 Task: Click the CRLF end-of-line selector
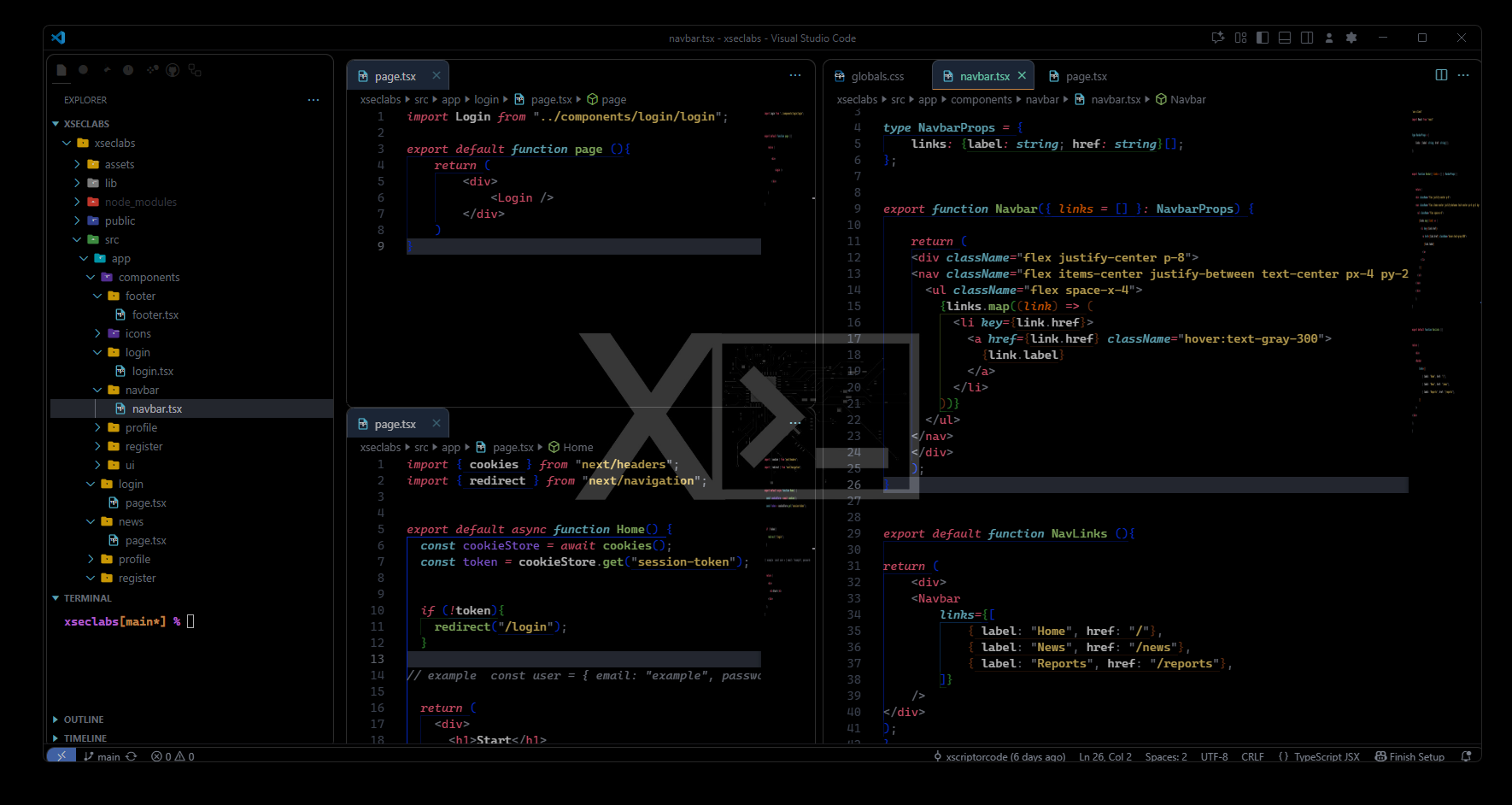click(1252, 756)
